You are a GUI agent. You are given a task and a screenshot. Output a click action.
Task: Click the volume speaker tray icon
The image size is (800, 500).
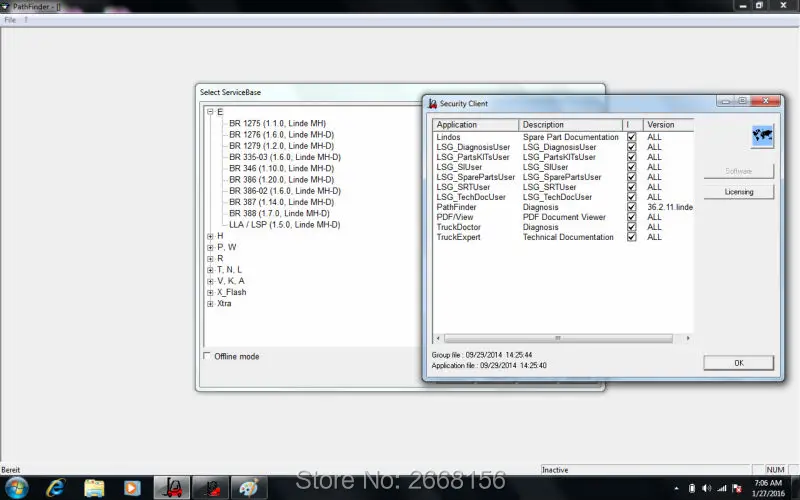pyautogui.click(x=707, y=488)
